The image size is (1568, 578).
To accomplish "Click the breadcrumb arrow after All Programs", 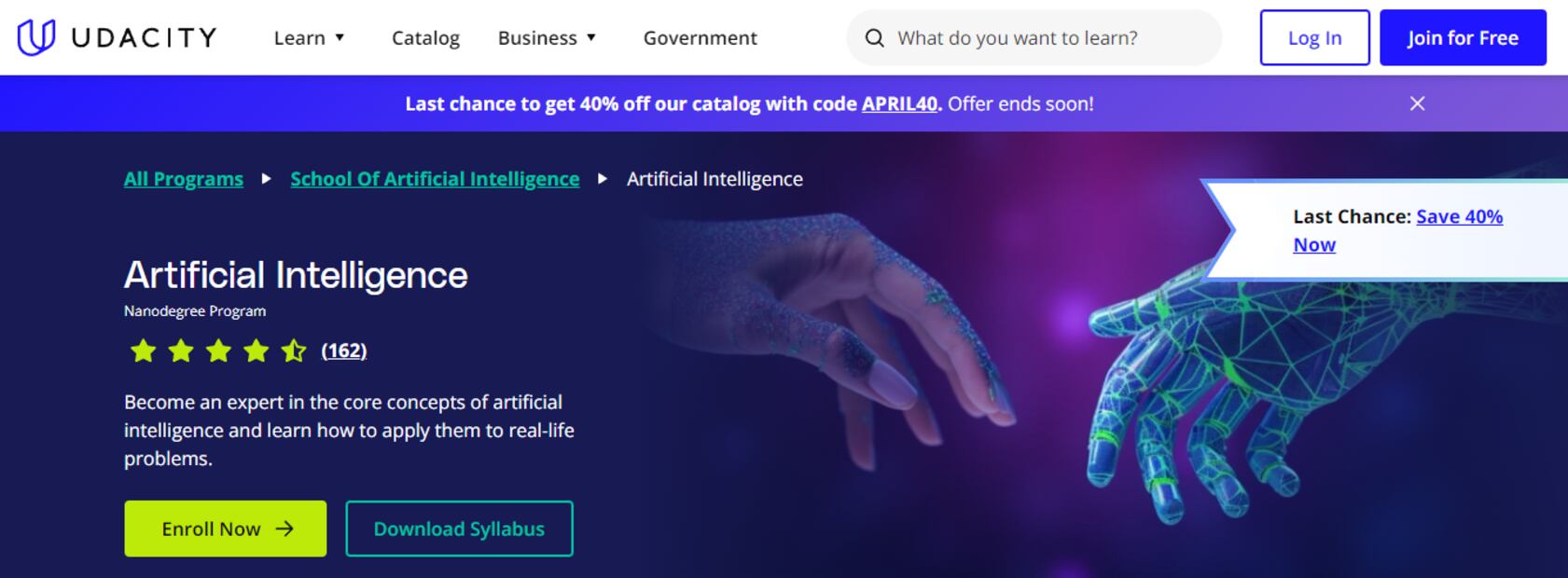I will click(x=267, y=179).
